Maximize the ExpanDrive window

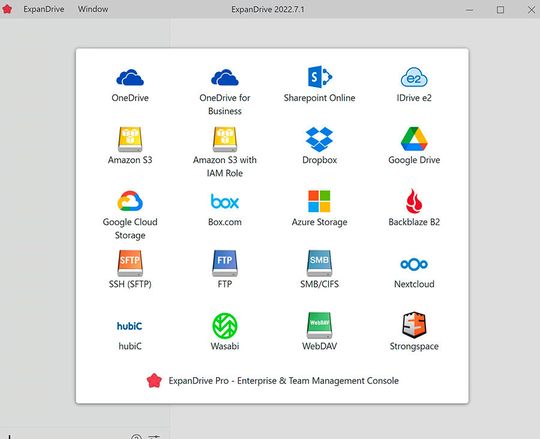click(x=500, y=10)
